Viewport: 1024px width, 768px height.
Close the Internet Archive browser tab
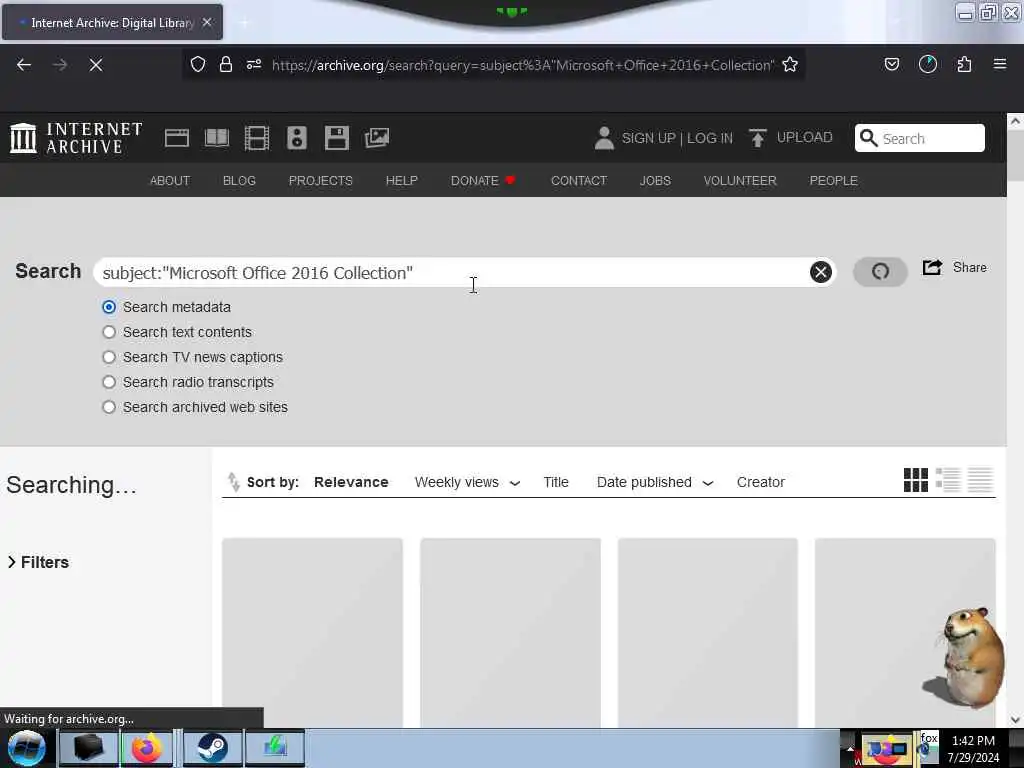(206, 22)
